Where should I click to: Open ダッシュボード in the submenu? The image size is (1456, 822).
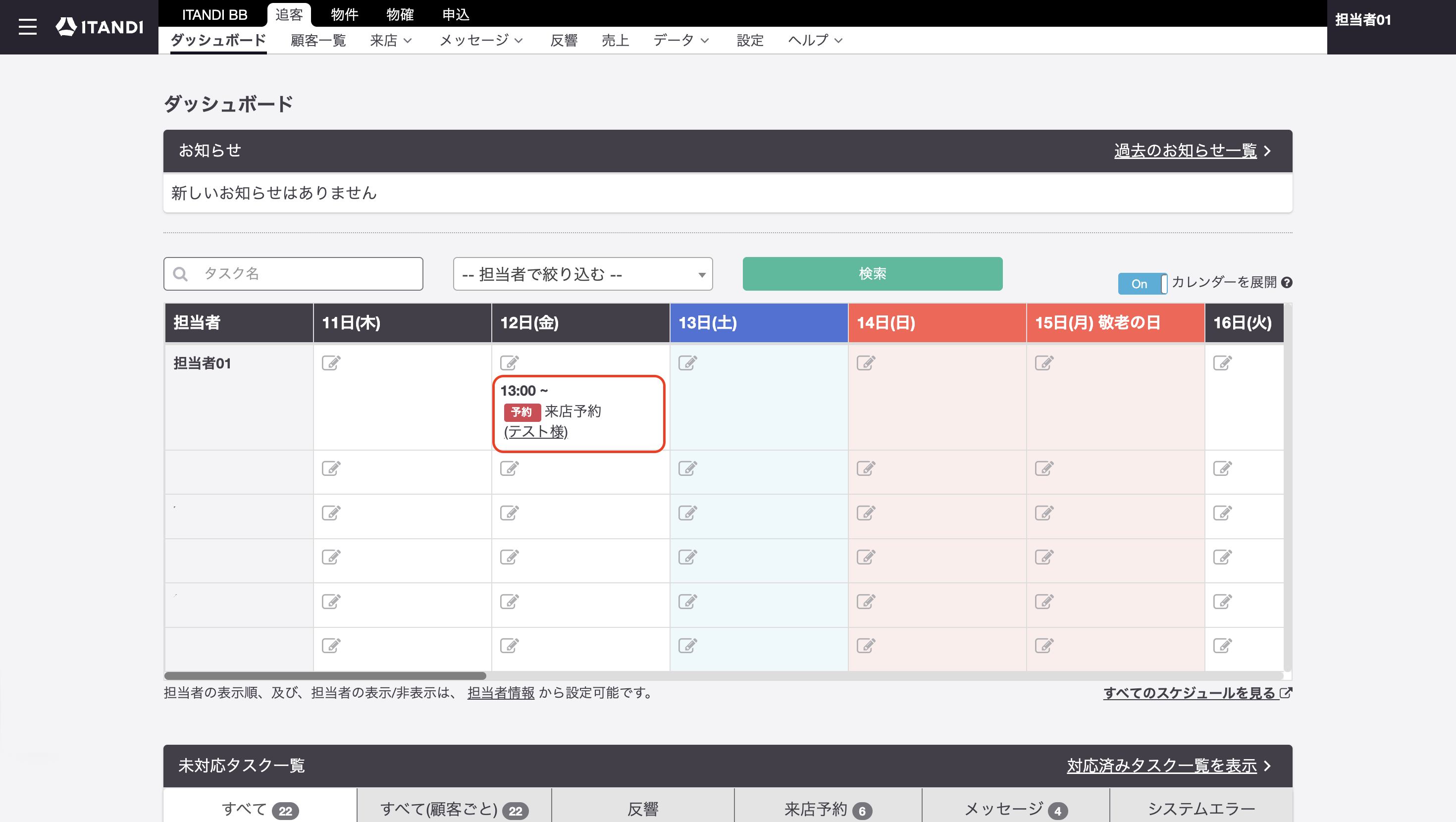tap(218, 40)
